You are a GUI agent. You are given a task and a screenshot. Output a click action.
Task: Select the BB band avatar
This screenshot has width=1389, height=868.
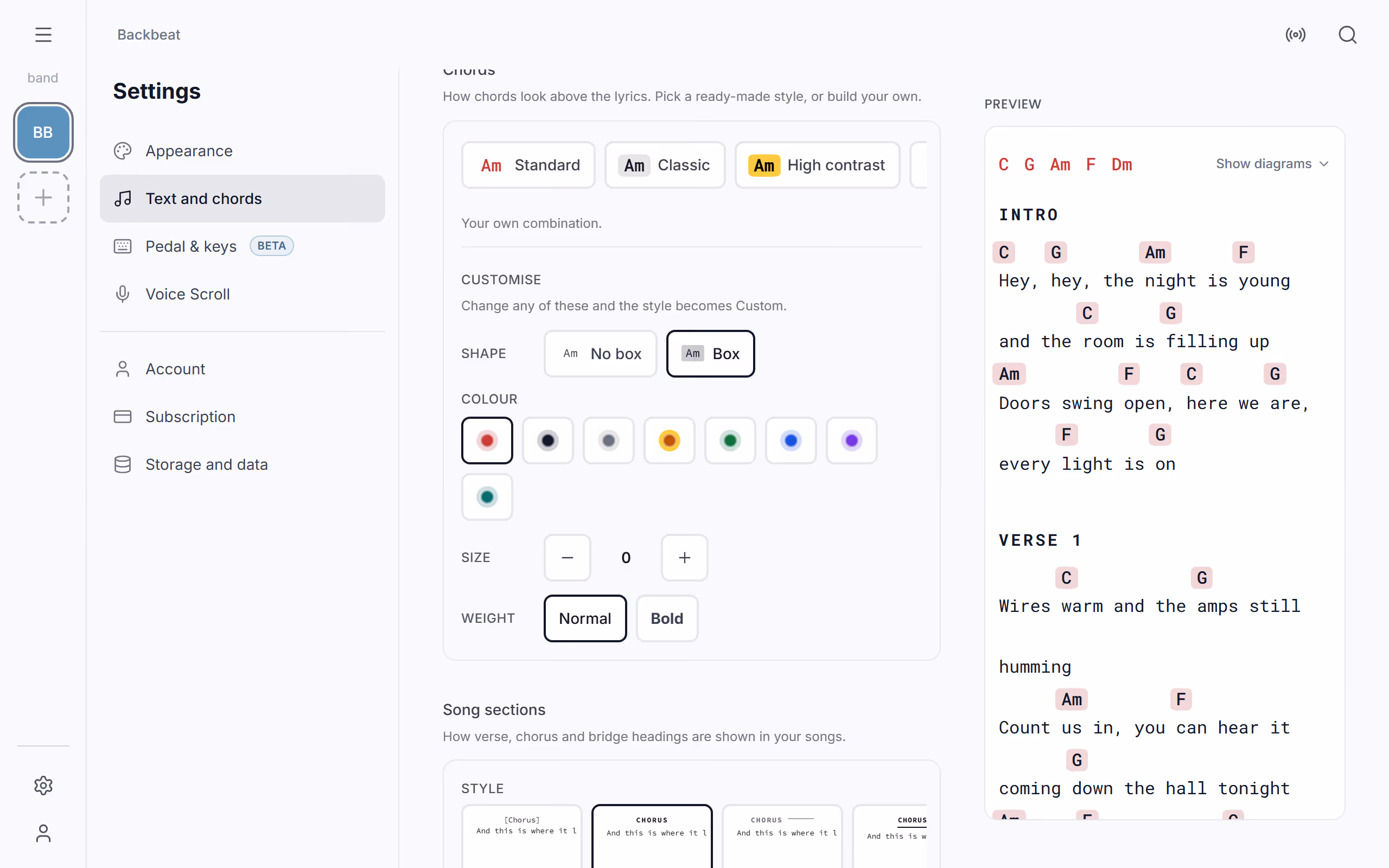click(43, 132)
